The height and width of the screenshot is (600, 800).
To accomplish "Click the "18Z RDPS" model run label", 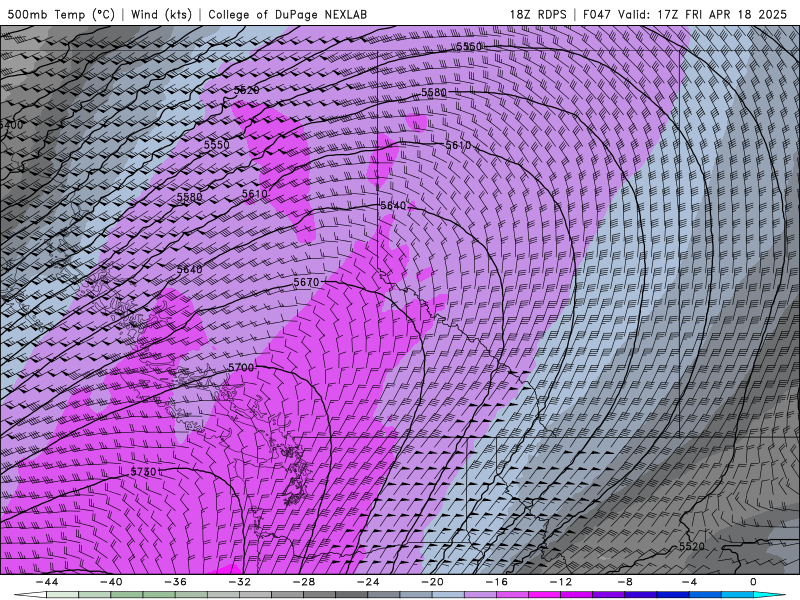I will pyautogui.click(x=538, y=14).
